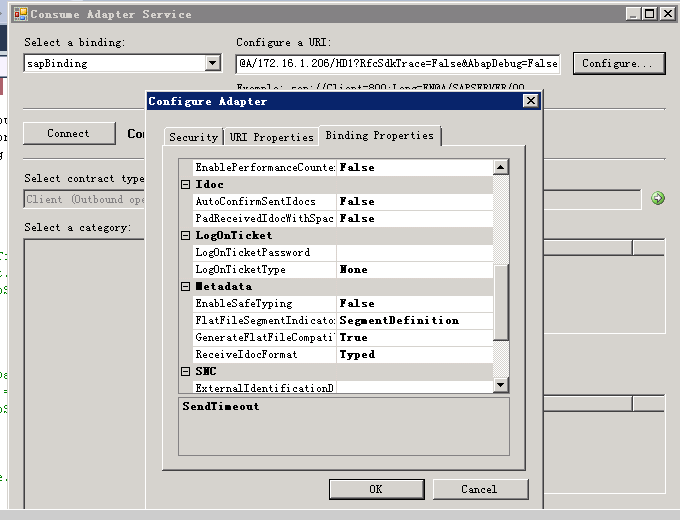The height and width of the screenshot is (520, 680).
Task: Click the green arrow icon beside contract type
Action: pos(657,198)
